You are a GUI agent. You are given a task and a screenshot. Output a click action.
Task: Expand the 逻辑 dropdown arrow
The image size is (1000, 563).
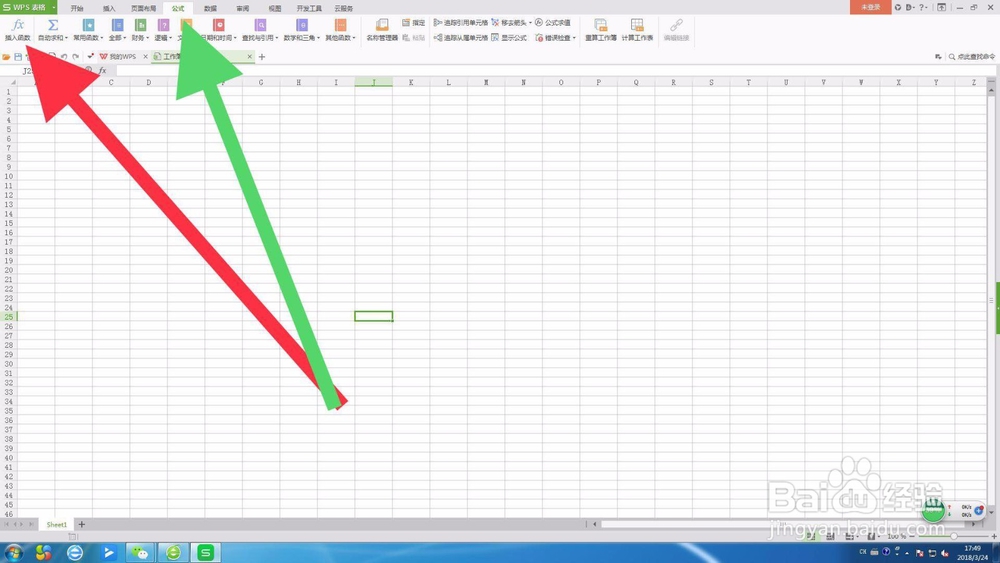coord(170,38)
